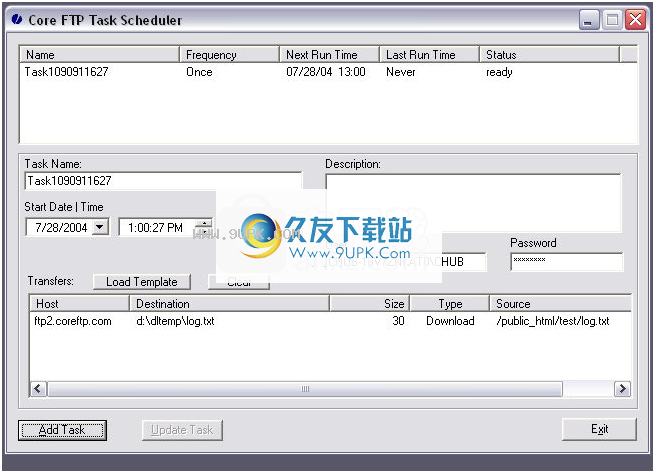Open the Start Date dropdown arrow
658x473 pixels.
99,227
